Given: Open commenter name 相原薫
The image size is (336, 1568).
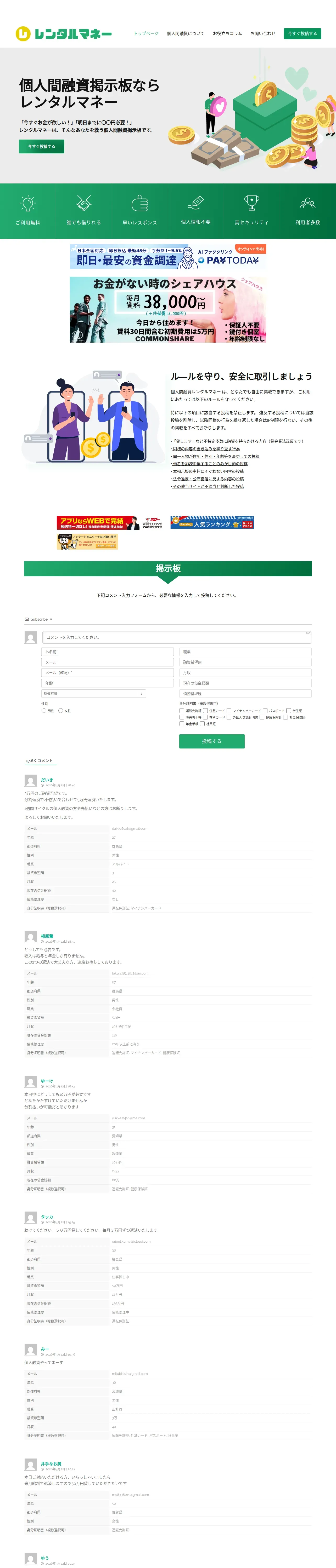Looking at the screenshot, I should [47, 936].
